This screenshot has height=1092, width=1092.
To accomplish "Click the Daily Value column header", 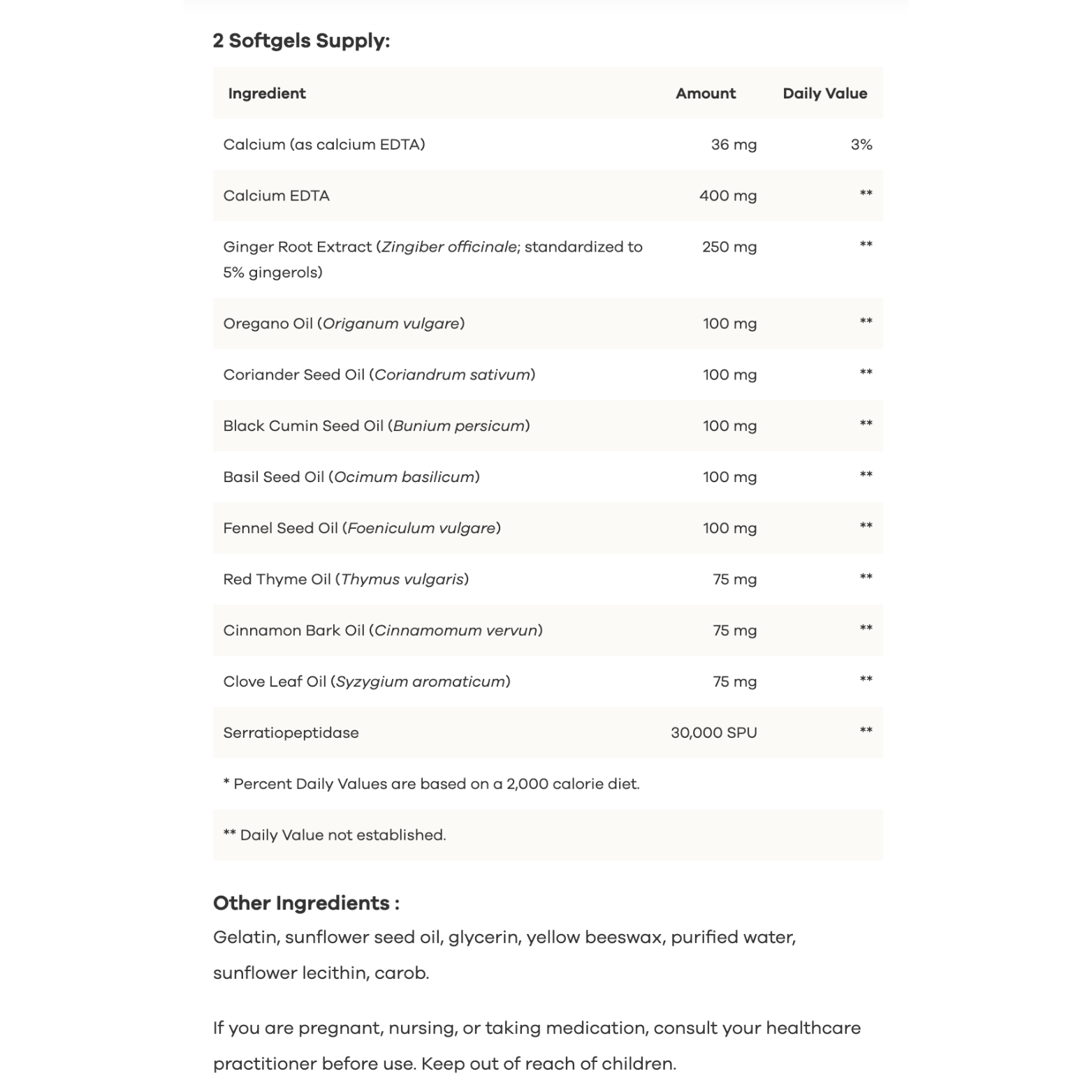I will [824, 94].
